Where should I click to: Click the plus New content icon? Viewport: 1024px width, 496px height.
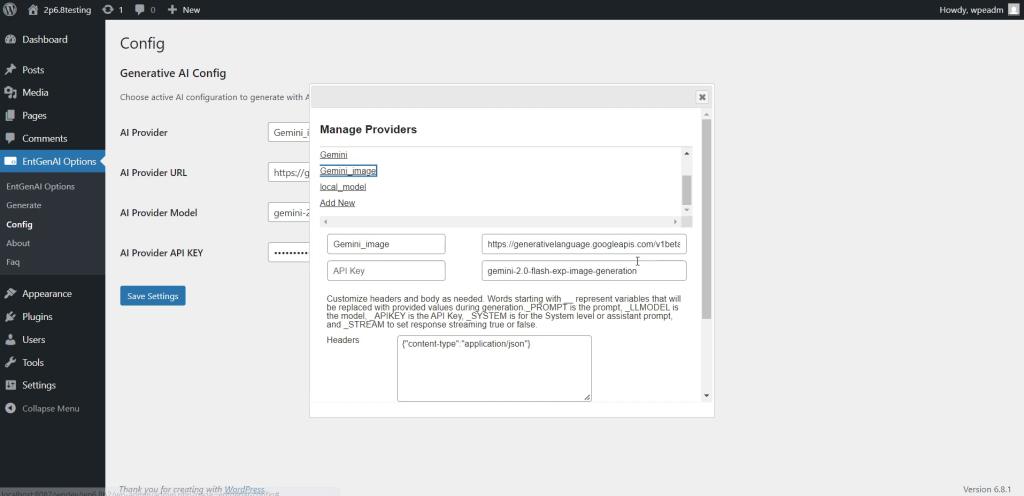tap(172, 10)
